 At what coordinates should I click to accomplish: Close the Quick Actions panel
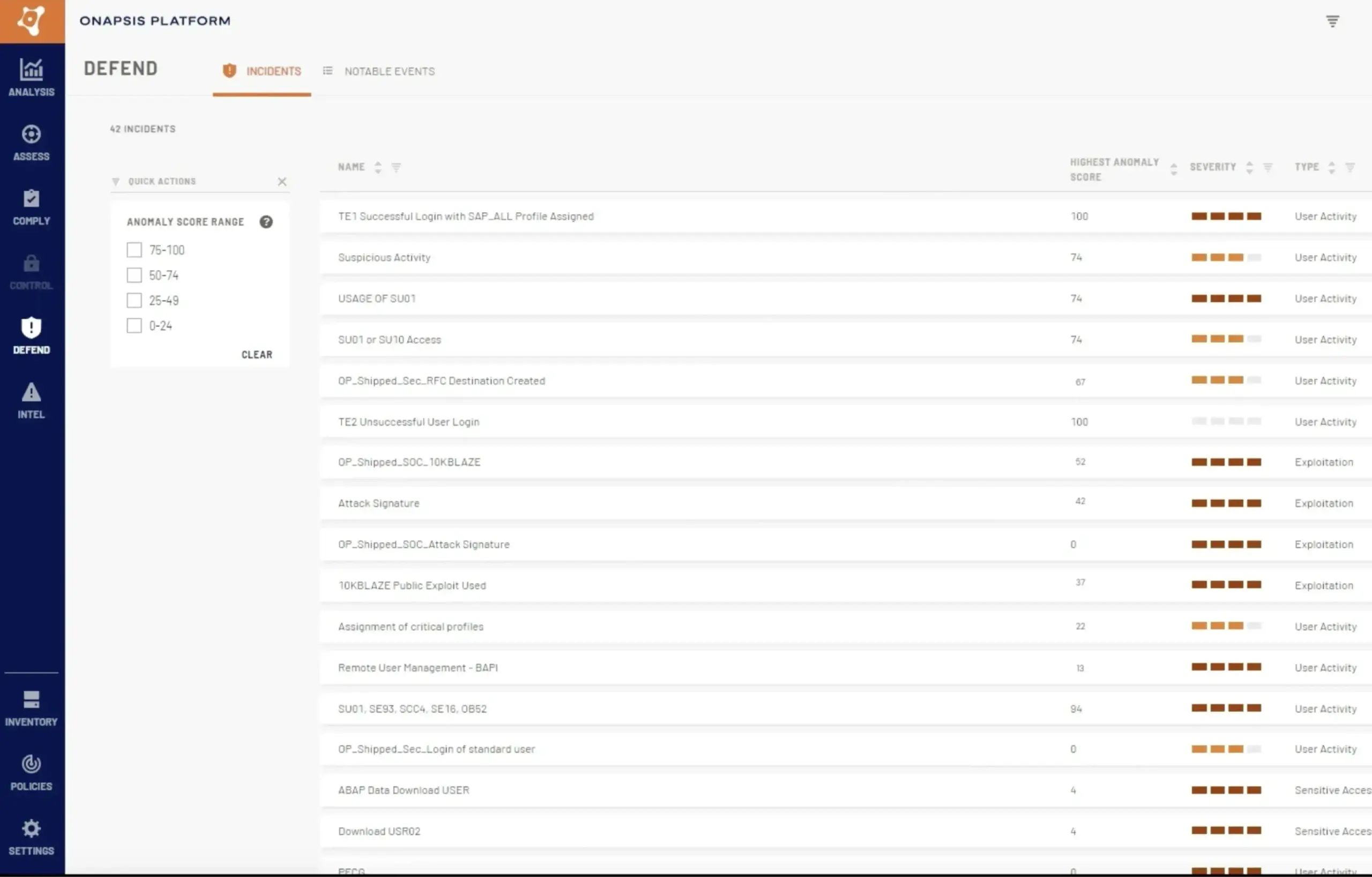pyautogui.click(x=282, y=182)
